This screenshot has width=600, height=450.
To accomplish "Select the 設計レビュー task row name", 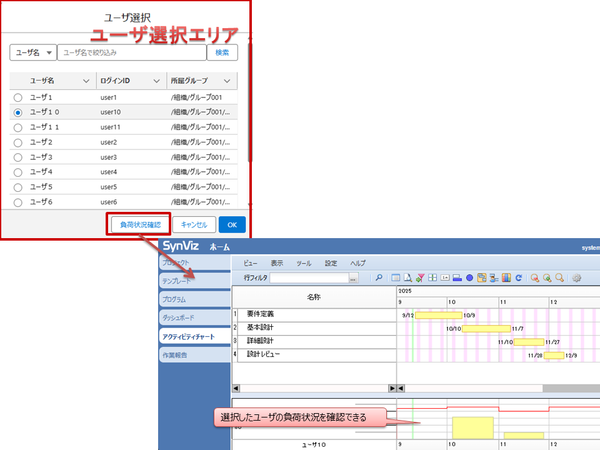I will (x=263, y=354).
